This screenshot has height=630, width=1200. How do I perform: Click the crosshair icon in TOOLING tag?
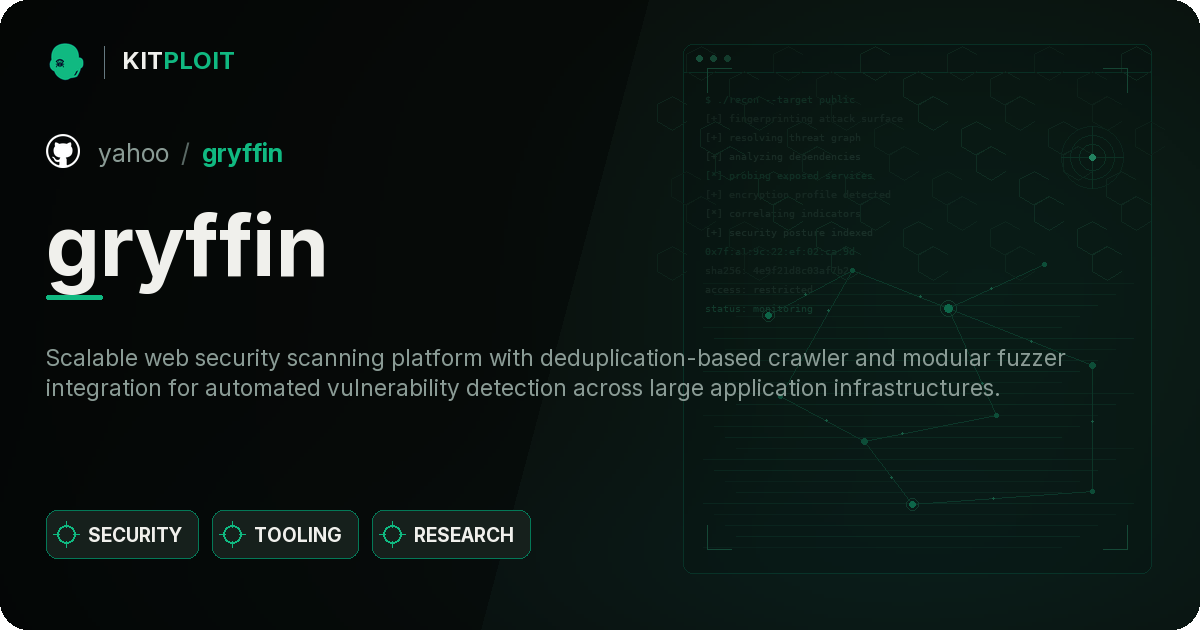pos(233,535)
